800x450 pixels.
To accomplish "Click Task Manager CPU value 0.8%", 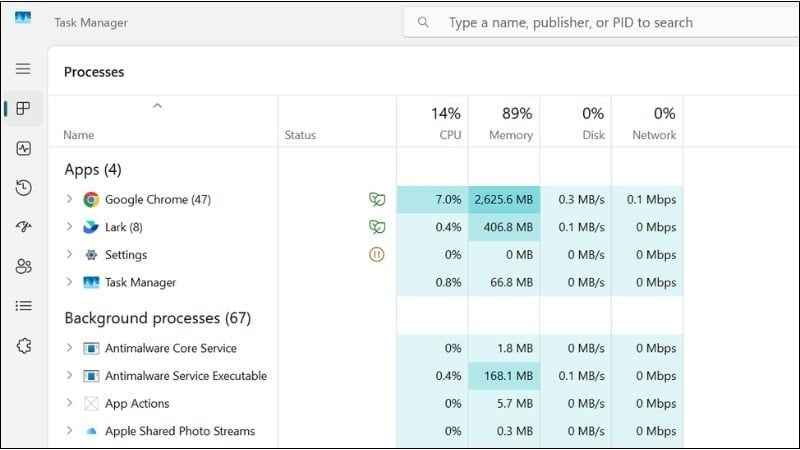I will (448, 282).
